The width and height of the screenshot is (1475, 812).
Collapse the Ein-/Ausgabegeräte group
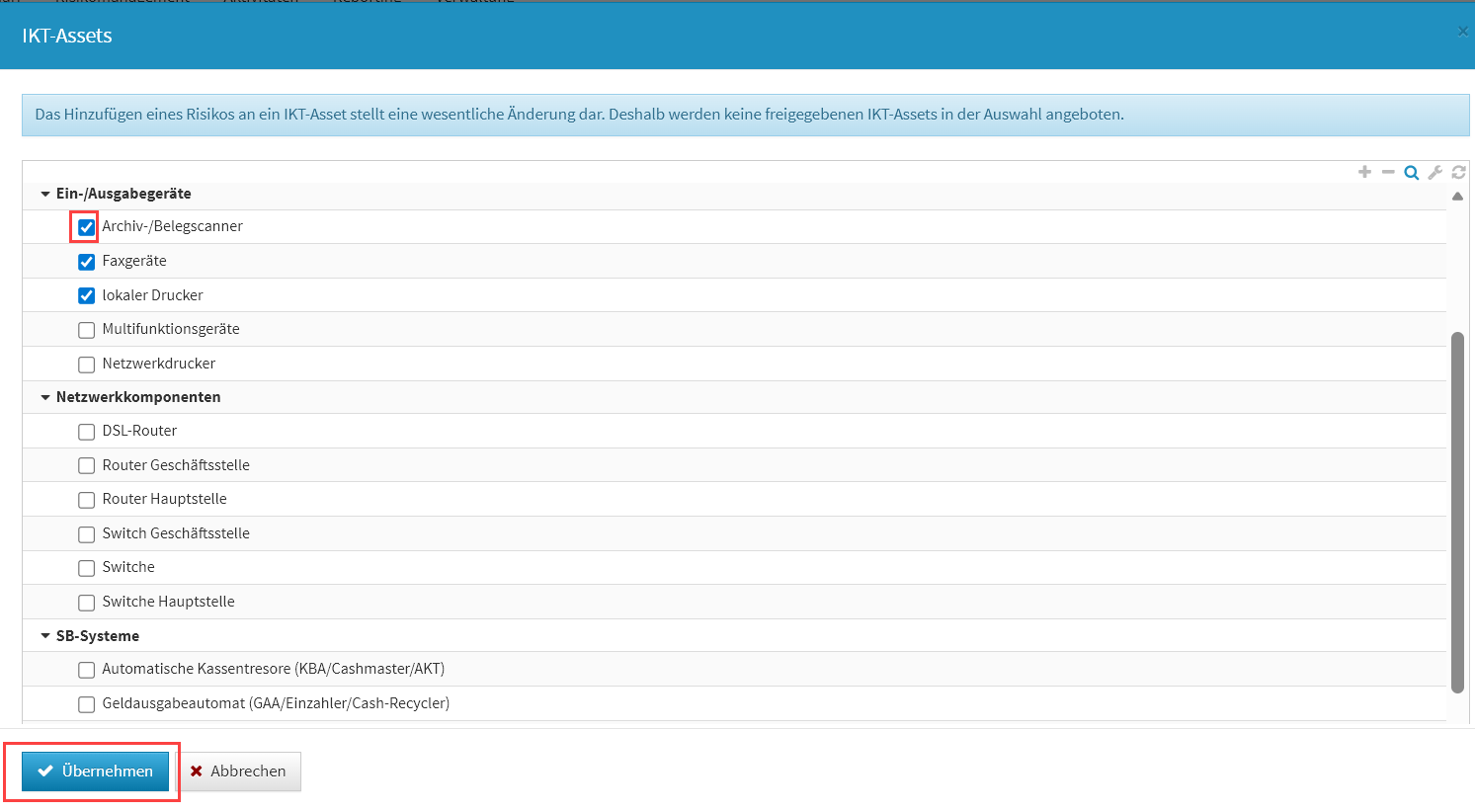point(45,194)
